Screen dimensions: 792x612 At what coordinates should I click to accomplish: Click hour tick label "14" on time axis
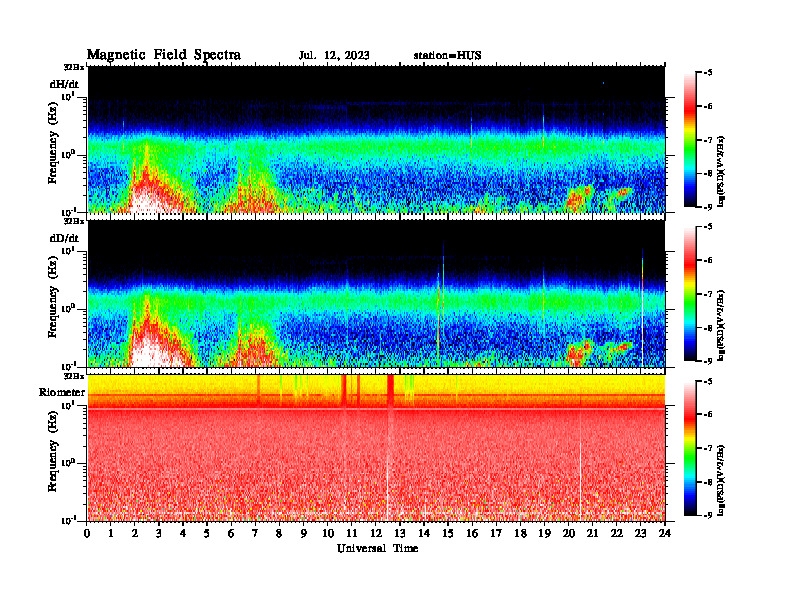pyautogui.click(x=424, y=533)
